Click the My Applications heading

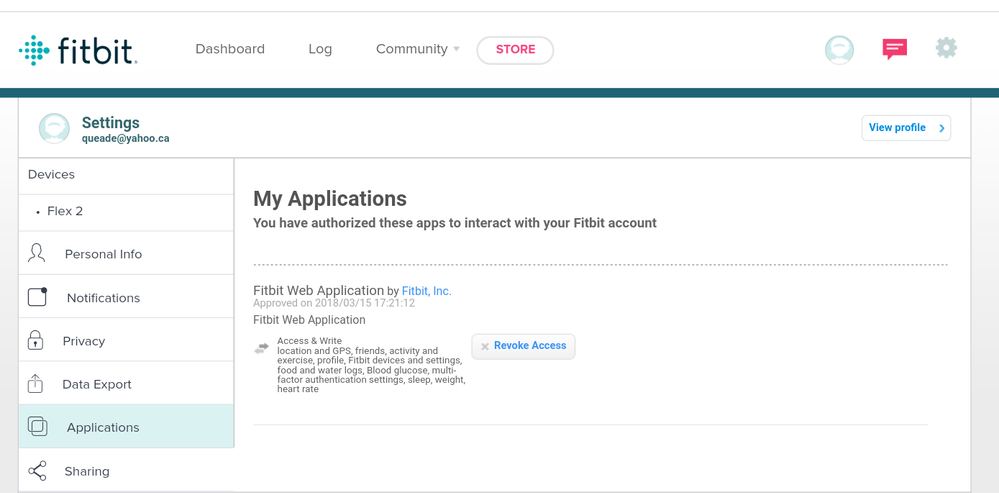pyautogui.click(x=330, y=199)
